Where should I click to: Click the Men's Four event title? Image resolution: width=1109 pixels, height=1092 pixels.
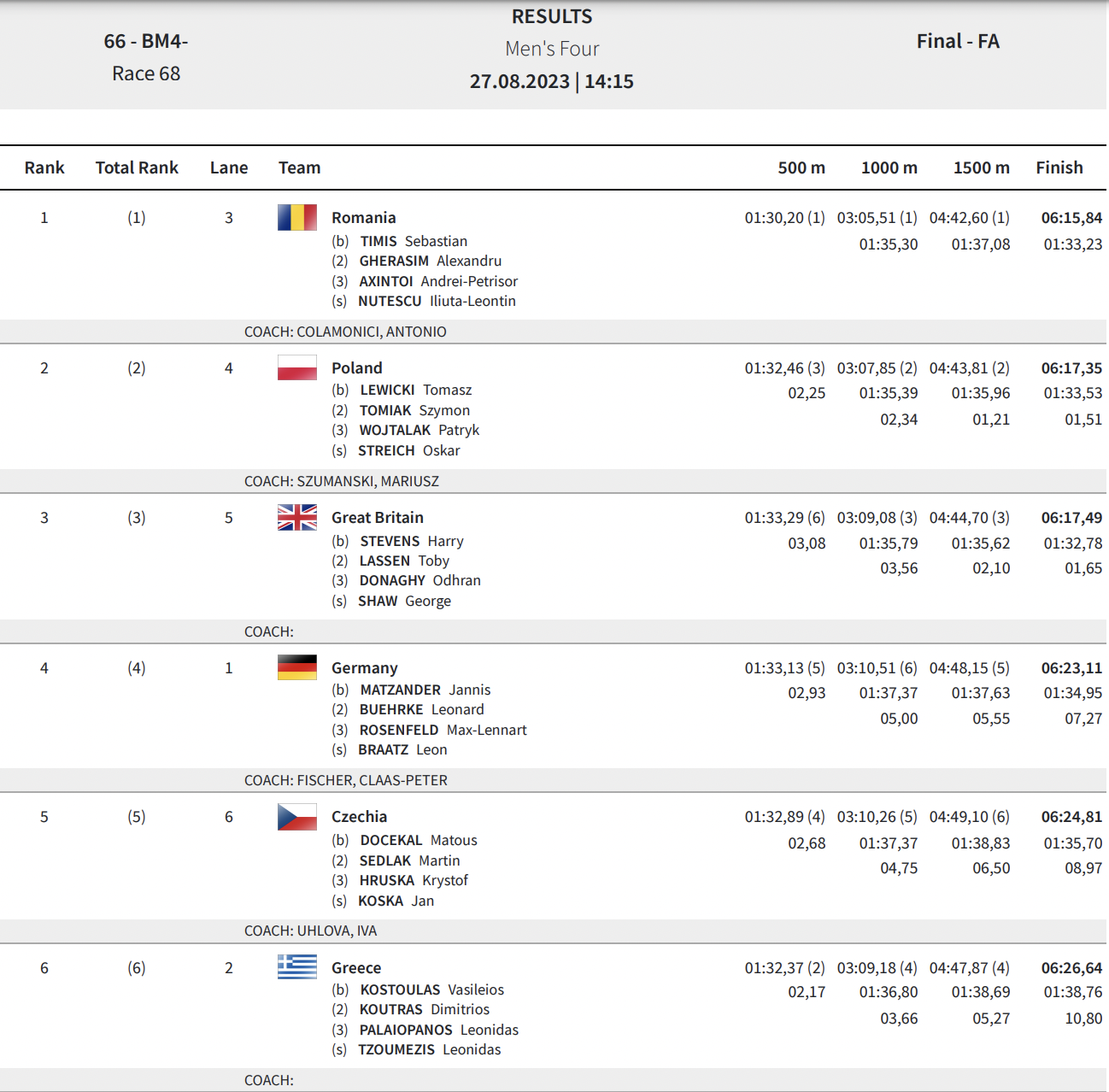point(552,49)
